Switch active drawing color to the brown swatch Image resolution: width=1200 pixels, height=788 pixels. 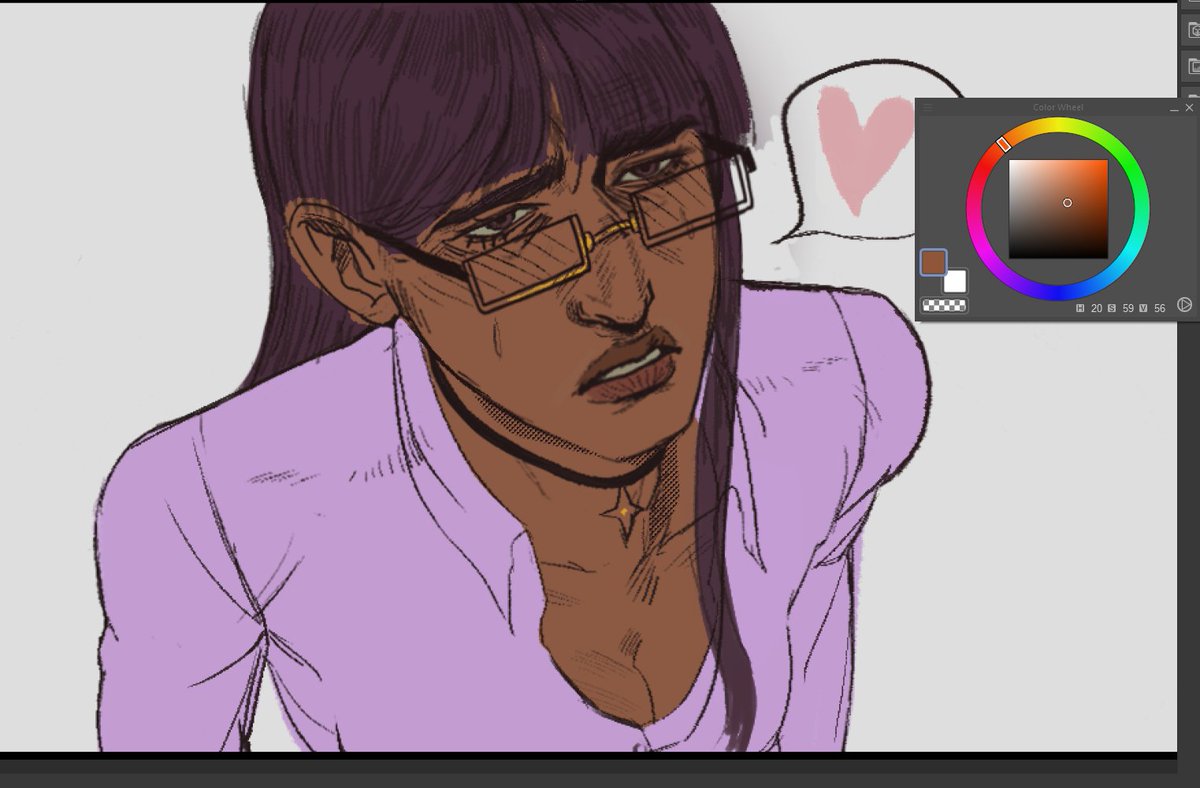pos(934,262)
